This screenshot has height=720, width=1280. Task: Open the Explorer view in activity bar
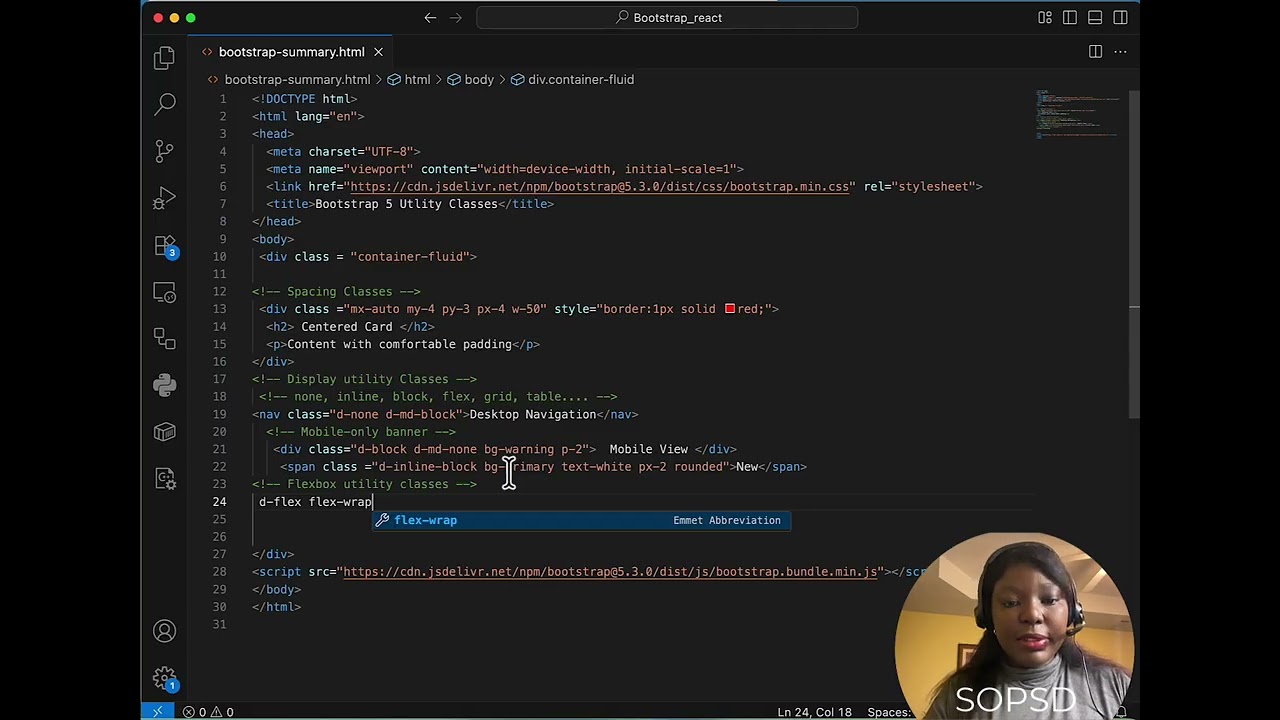tap(165, 58)
